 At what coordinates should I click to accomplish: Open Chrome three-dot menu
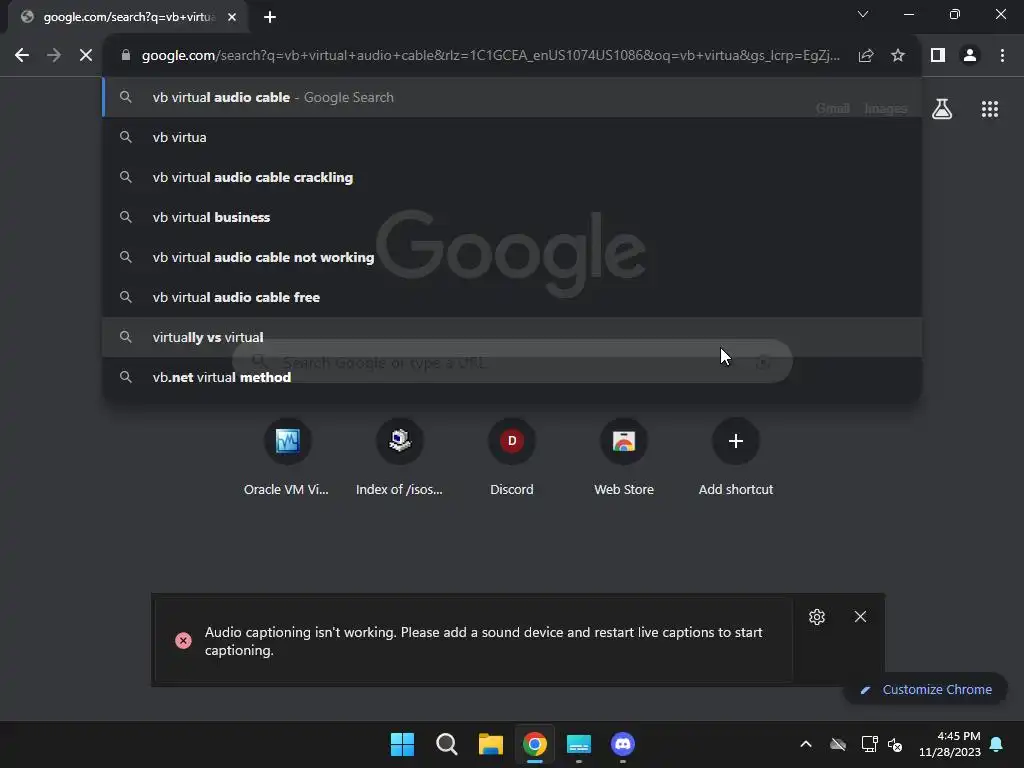(x=1002, y=56)
